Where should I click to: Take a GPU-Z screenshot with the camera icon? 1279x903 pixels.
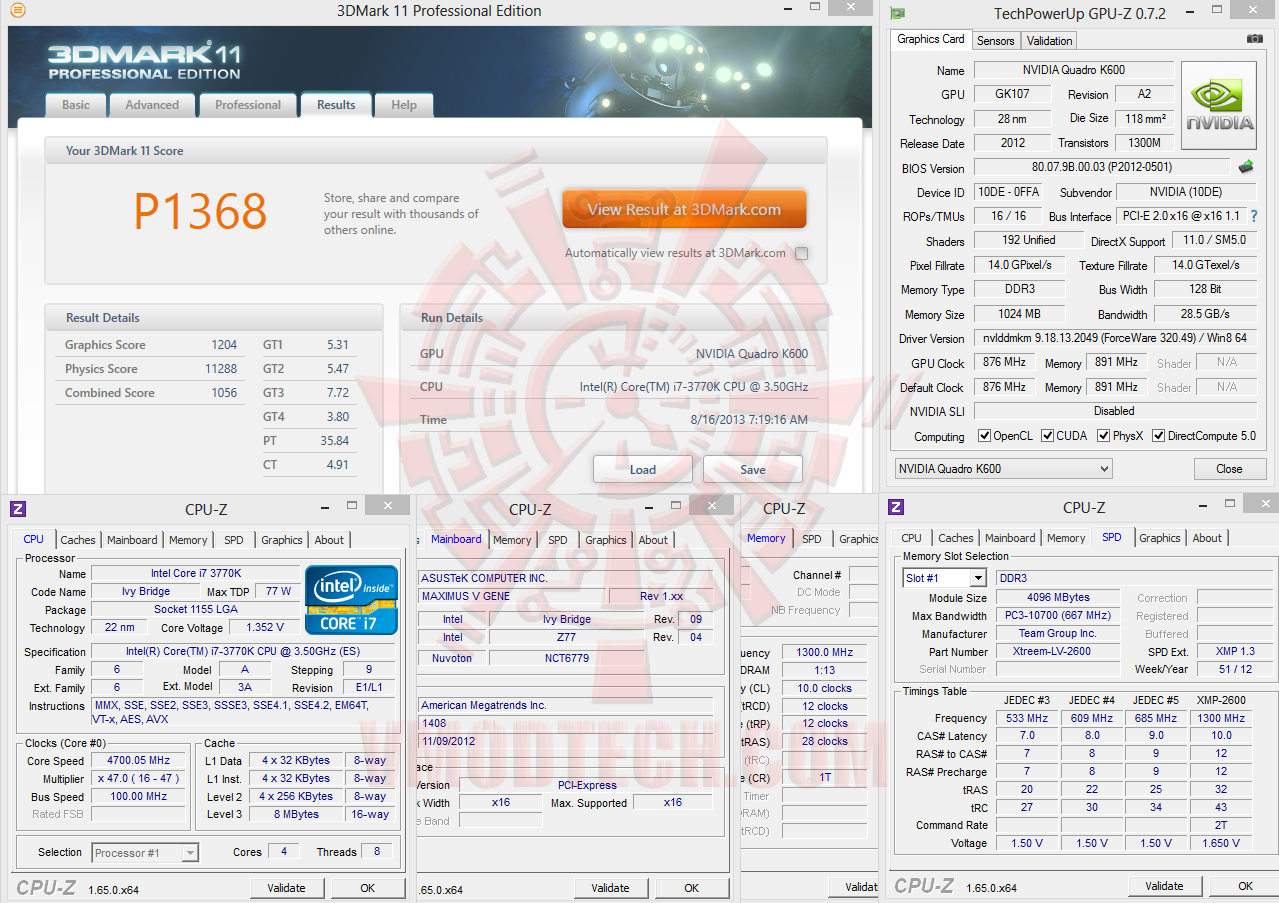point(1255,39)
